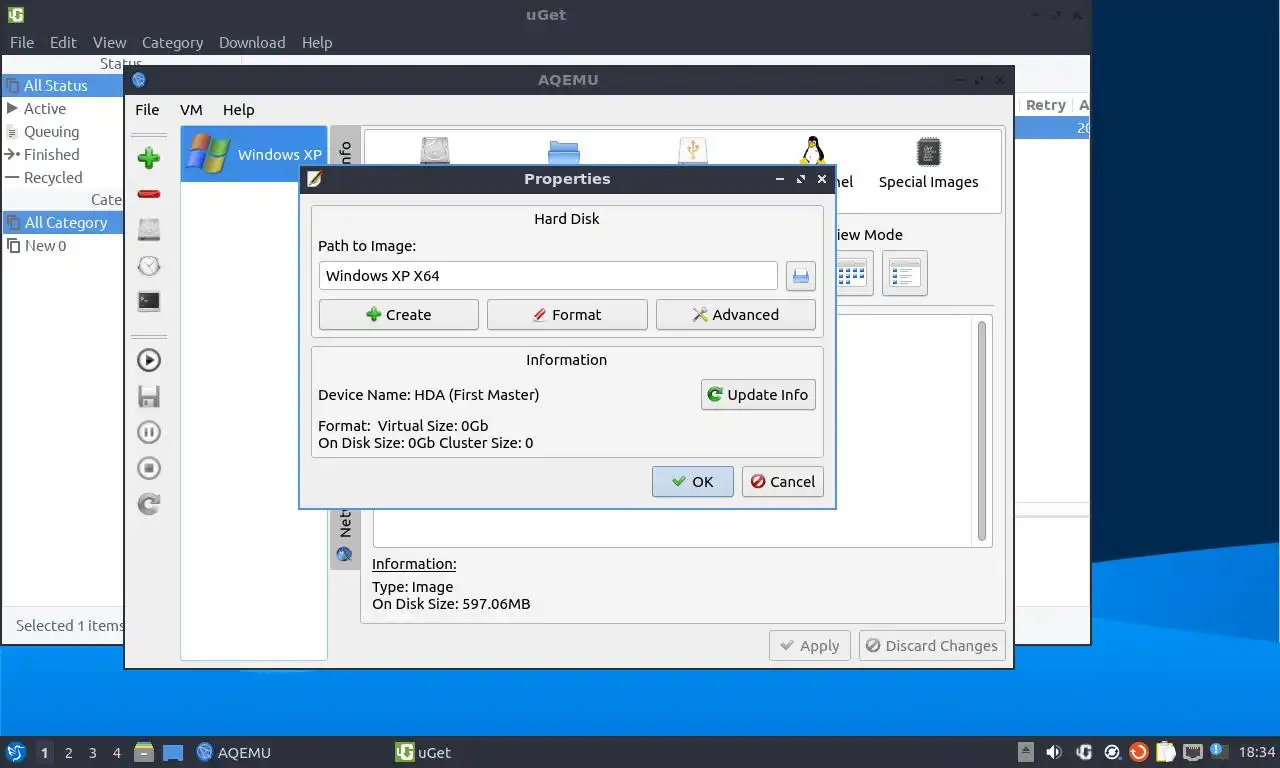Save VM state with floppy disk icon
This screenshot has width=1280, height=768.
(149, 396)
